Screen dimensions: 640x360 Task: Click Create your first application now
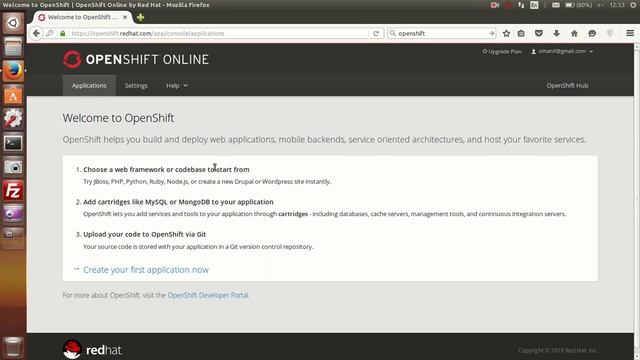146,269
